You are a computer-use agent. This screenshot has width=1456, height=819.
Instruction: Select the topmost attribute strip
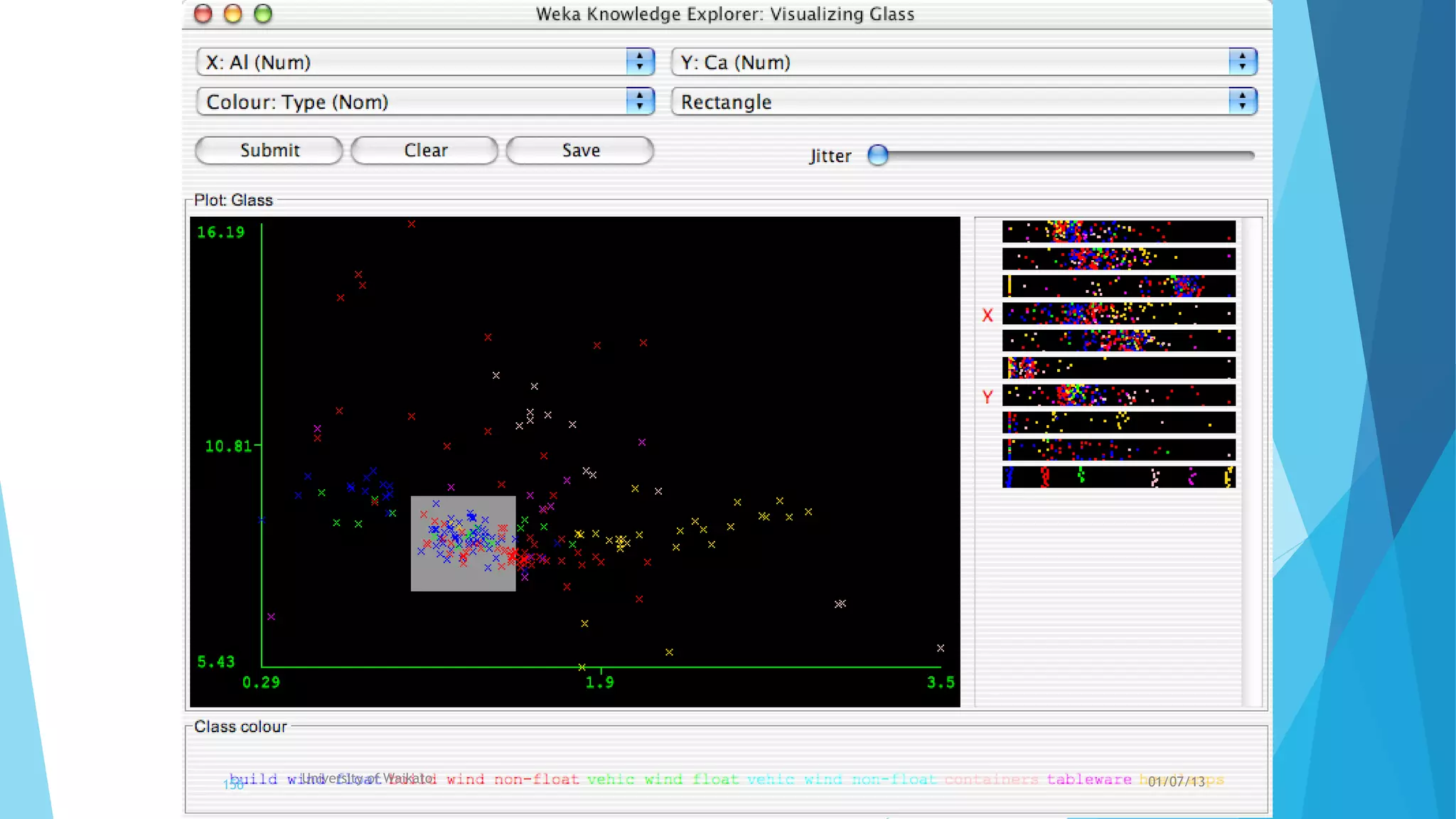pyautogui.click(x=1118, y=232)
